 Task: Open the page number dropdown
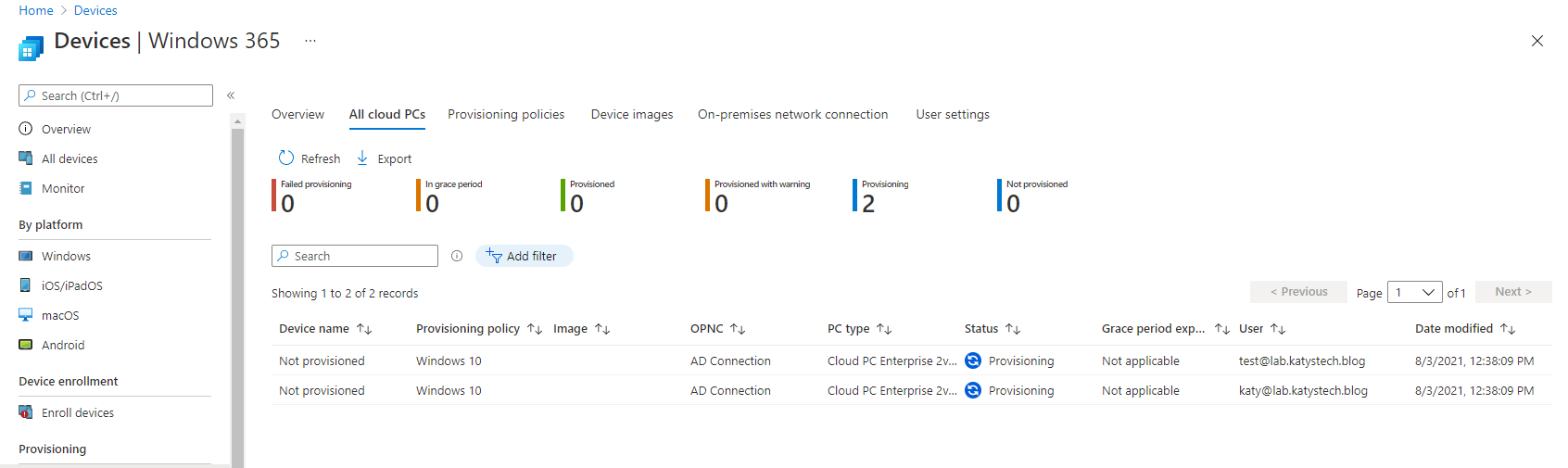(x=1415, y=292)
